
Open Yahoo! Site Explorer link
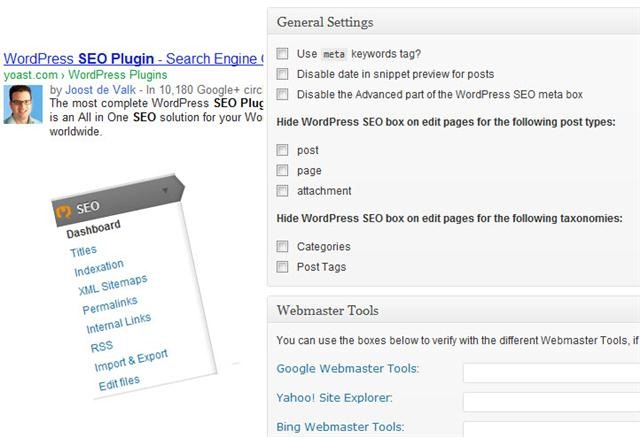[x=334, y=398]
